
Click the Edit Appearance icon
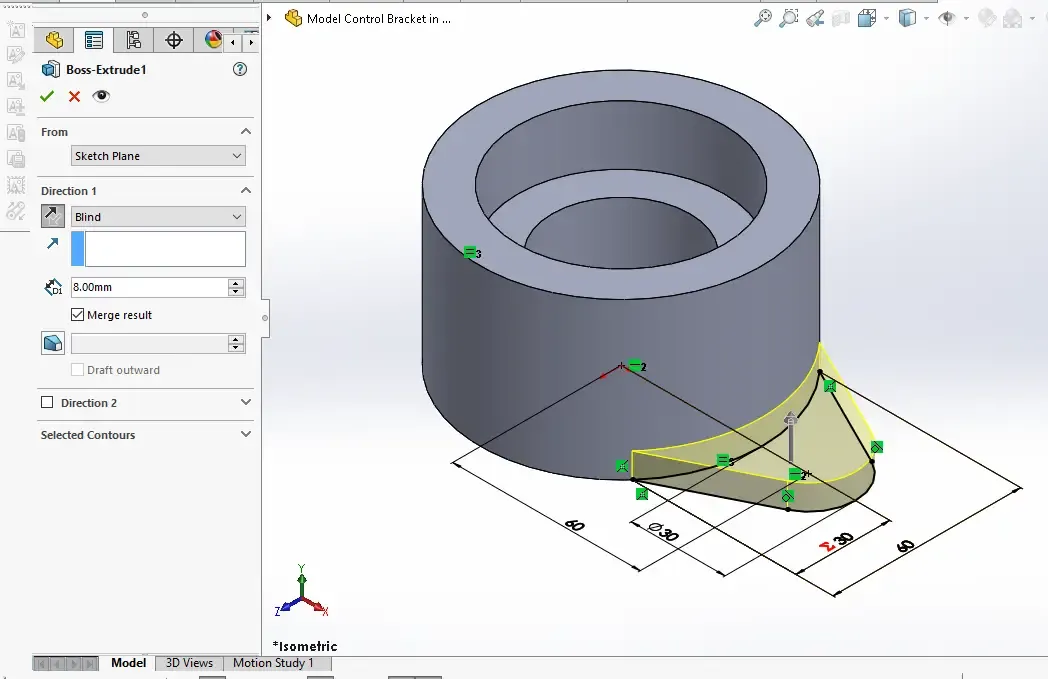coord(987,18)
